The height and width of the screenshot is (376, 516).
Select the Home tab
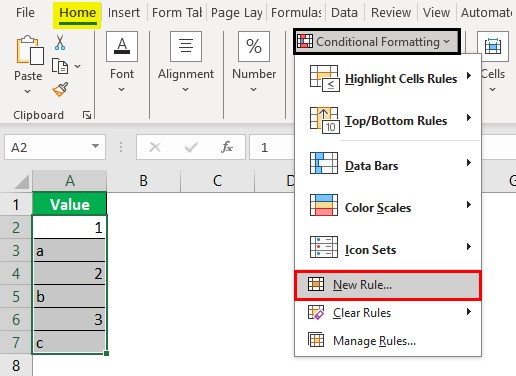coord(77,14)
